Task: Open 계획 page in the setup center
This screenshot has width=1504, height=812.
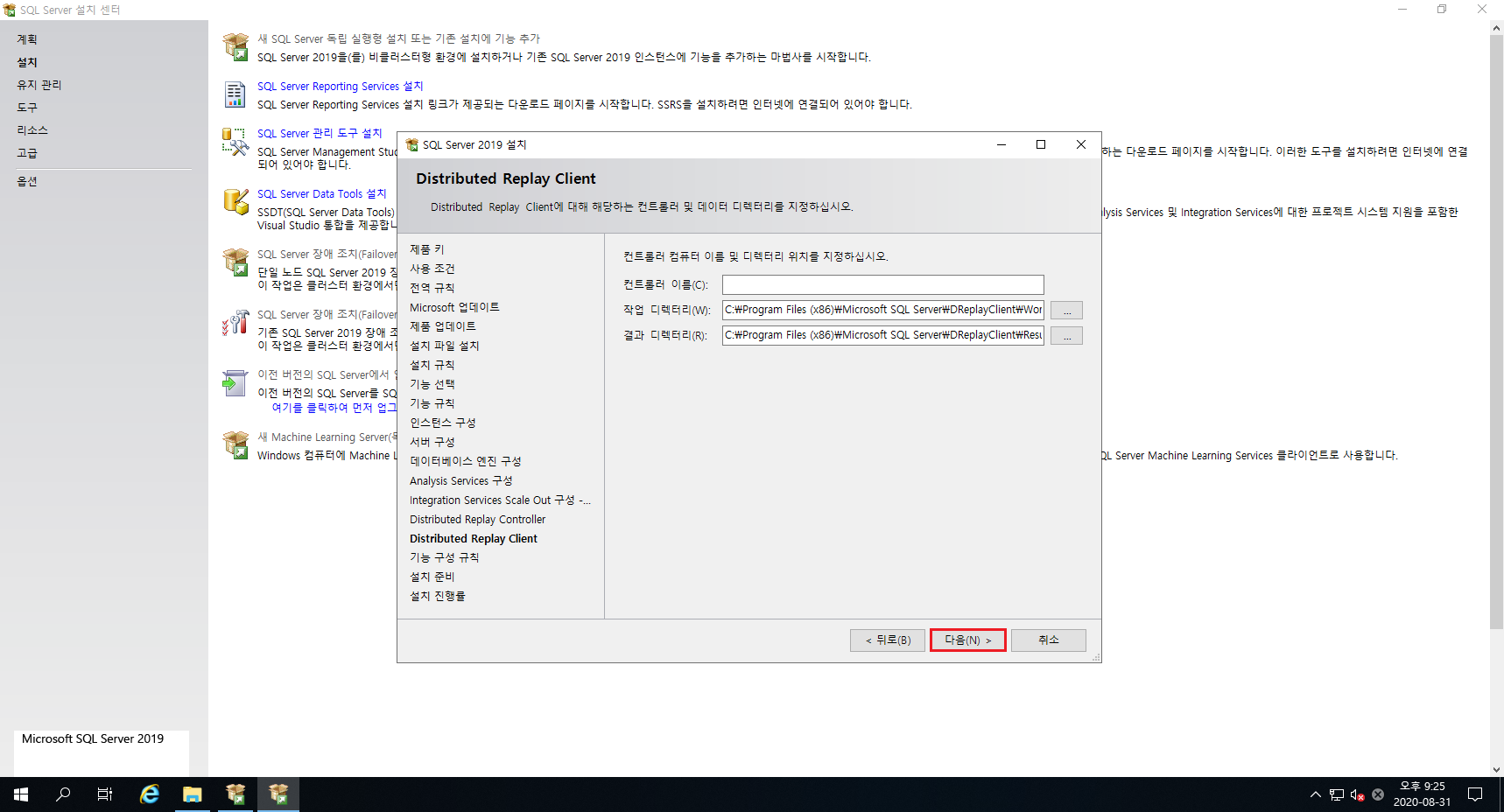Action: (x=27, y=39)
